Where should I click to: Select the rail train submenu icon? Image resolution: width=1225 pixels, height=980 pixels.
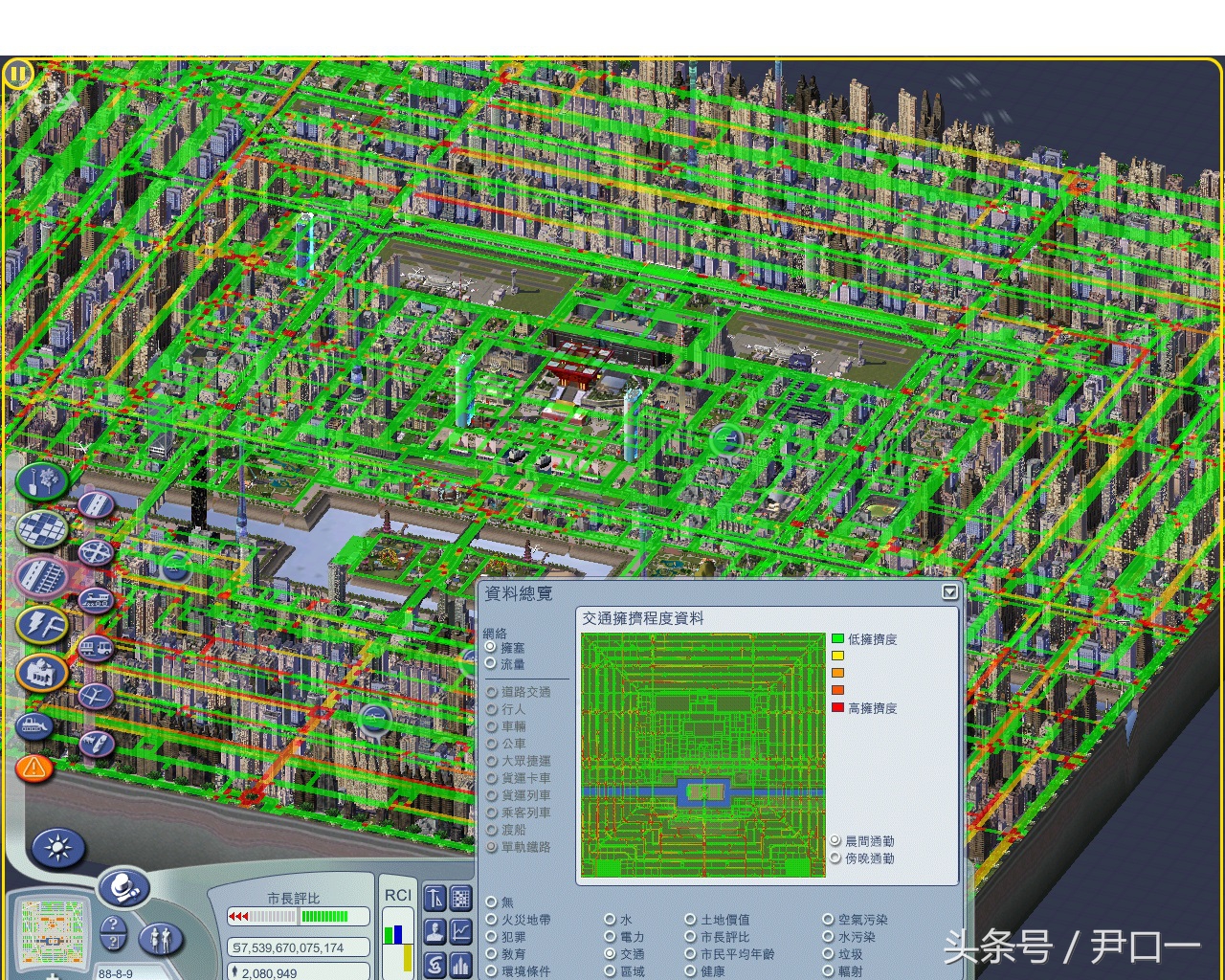(x=97, y=601)
